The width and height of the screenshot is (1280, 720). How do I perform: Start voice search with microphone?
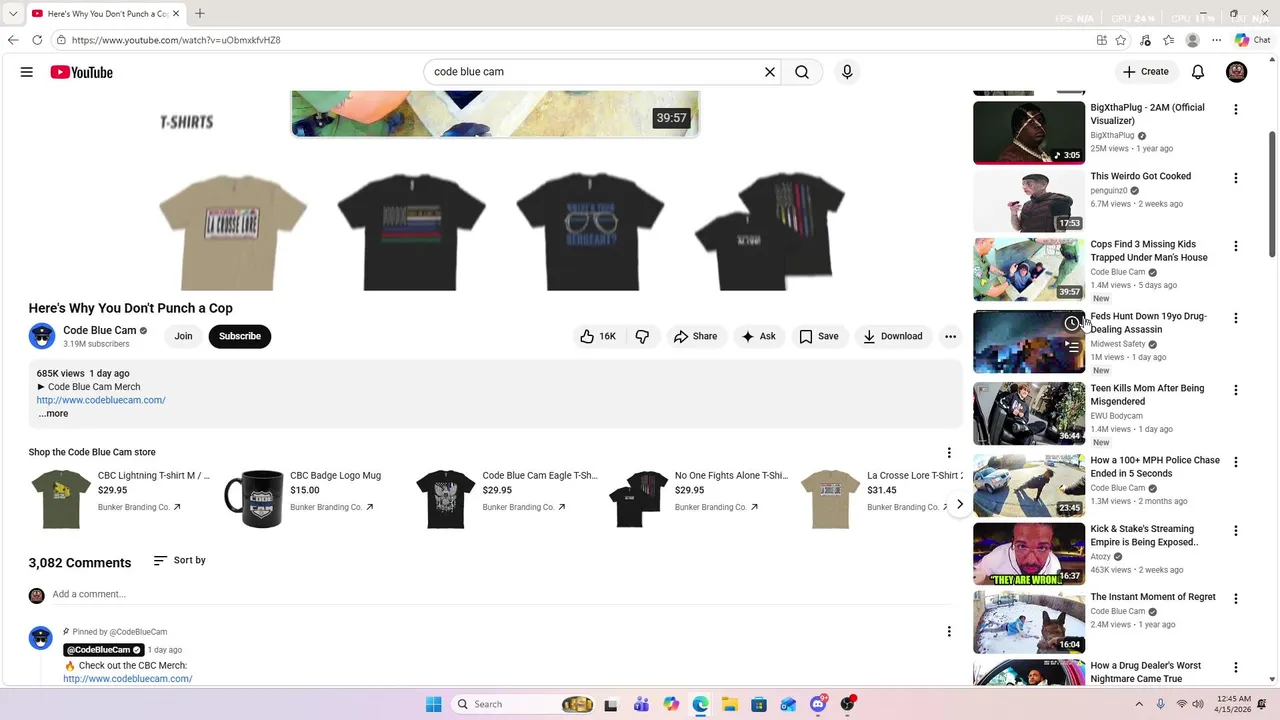pyautogui.click(x=847, y=72)
